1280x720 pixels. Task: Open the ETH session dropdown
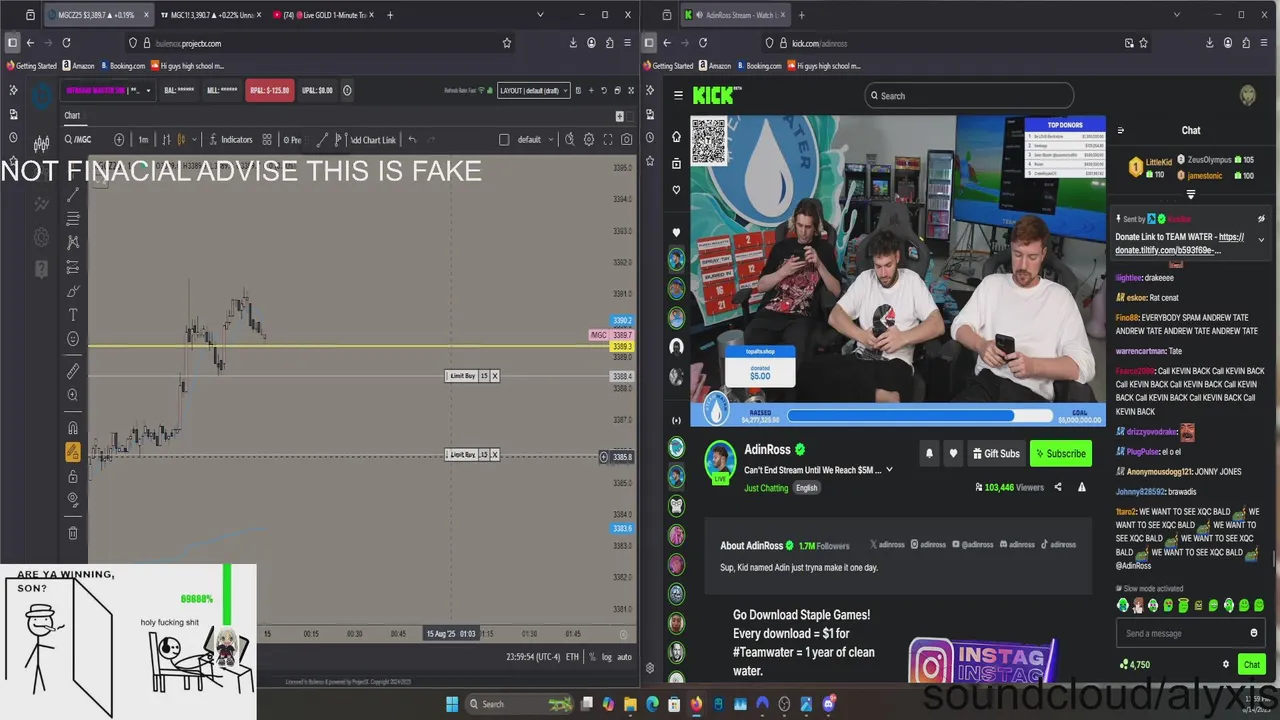pyautogui.click(x=572, y=657)
